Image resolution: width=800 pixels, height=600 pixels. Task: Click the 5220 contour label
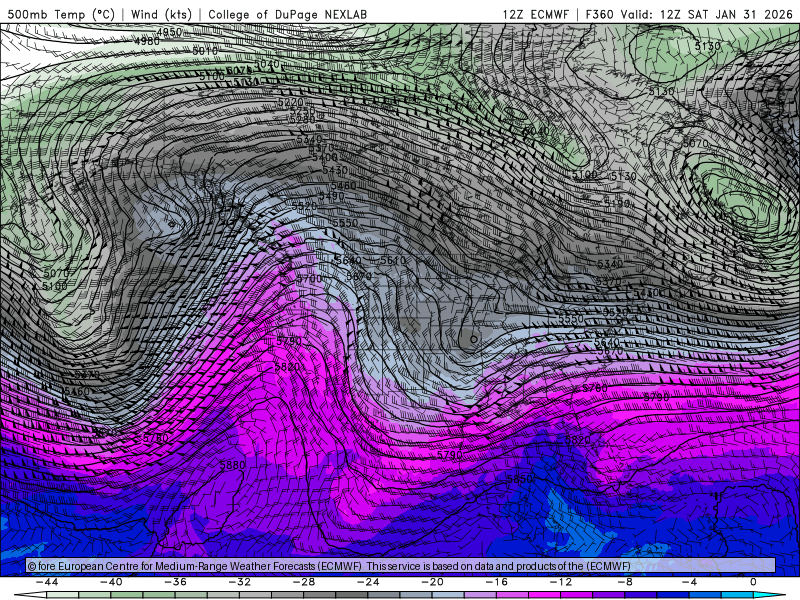tap(291, 103)
